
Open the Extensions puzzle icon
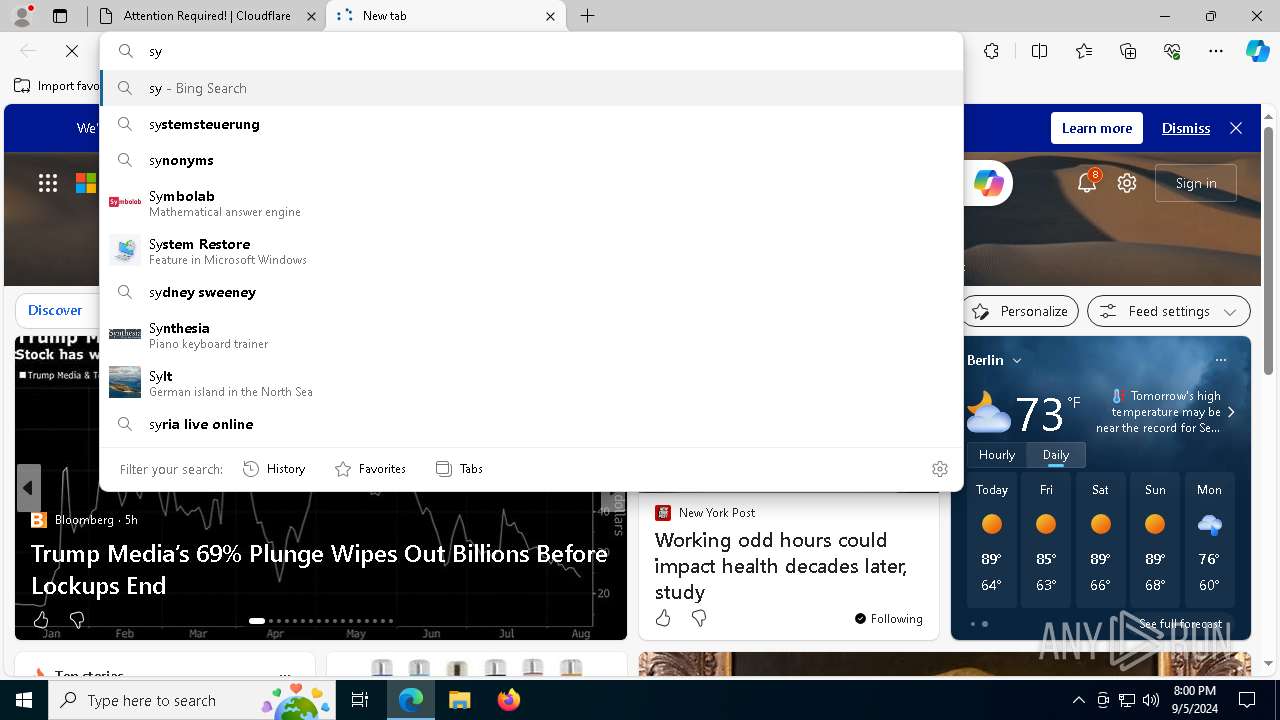coord(991,51)
